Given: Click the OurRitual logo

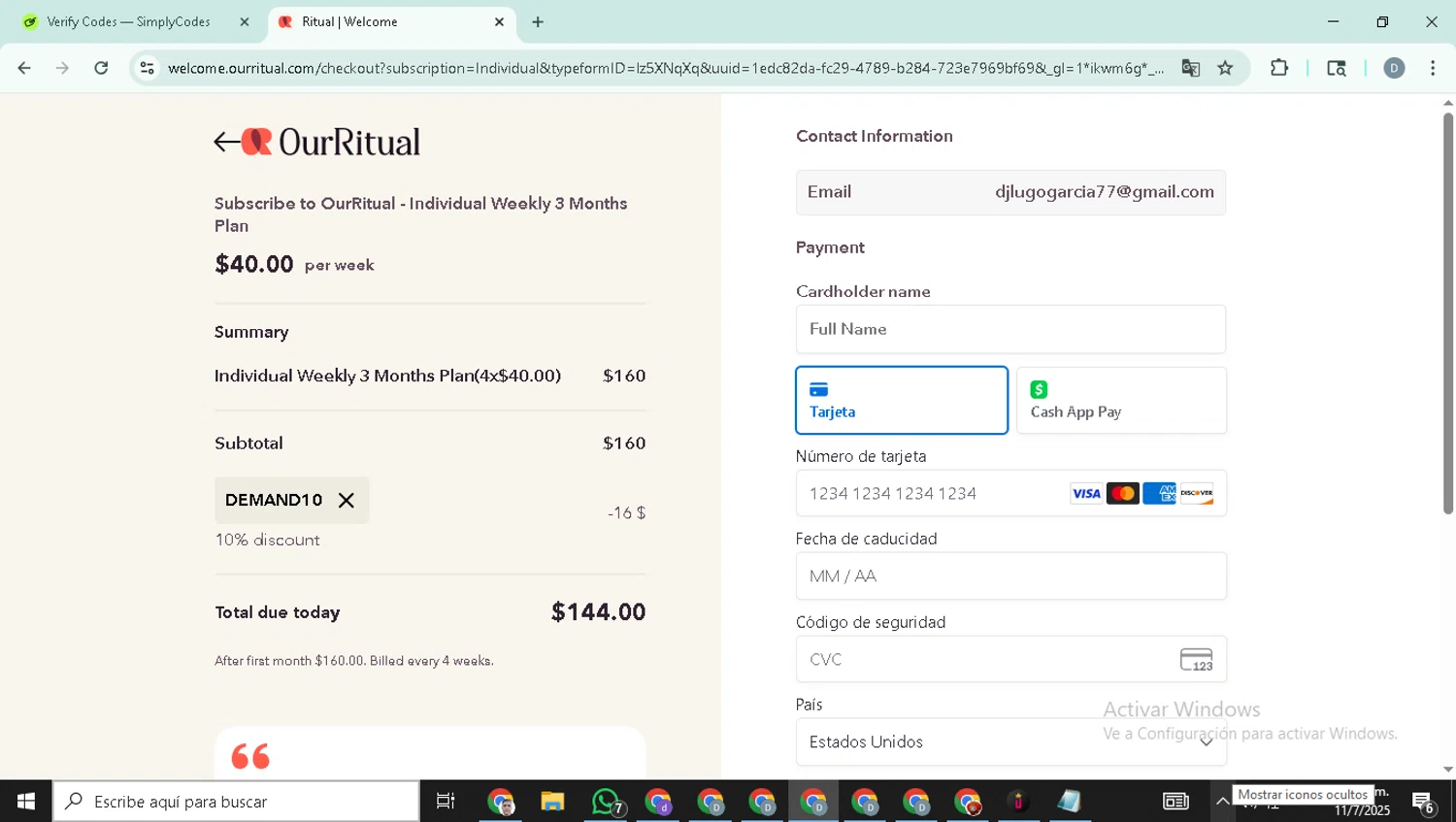Looking at the screenshot, I should [331, 143].
